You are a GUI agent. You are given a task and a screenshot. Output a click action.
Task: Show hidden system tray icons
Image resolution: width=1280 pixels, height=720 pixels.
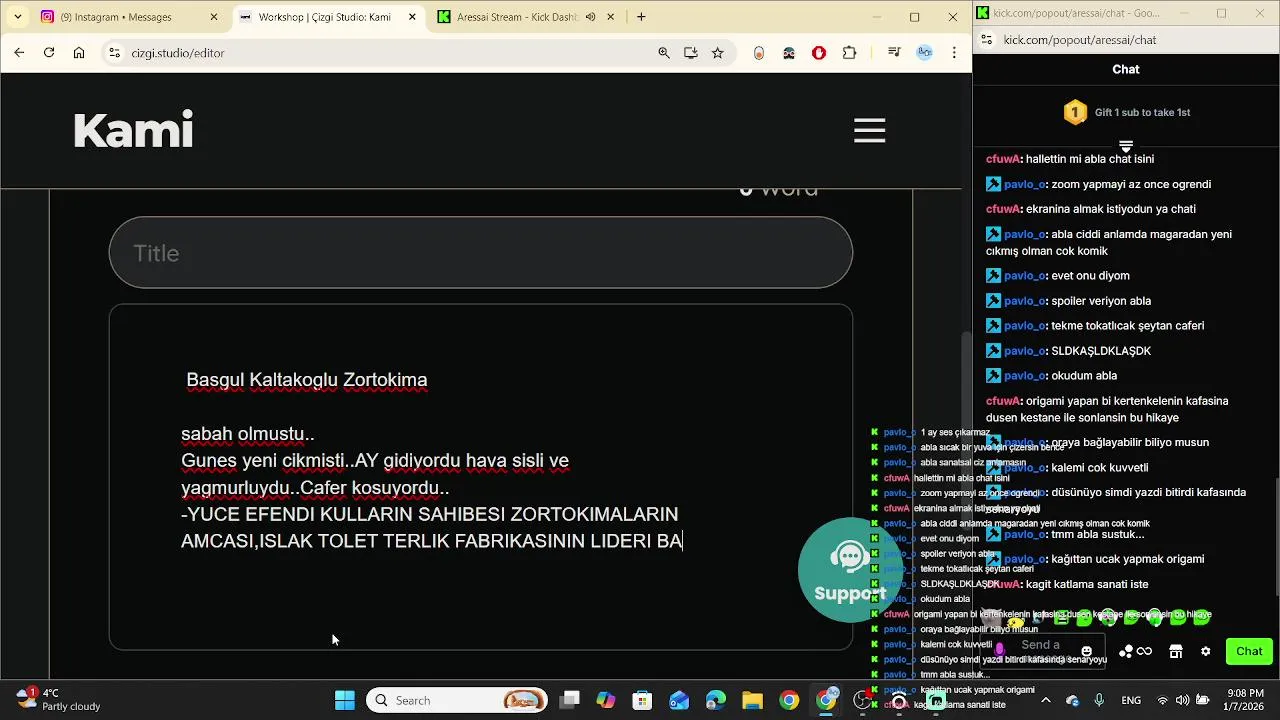1046,700
